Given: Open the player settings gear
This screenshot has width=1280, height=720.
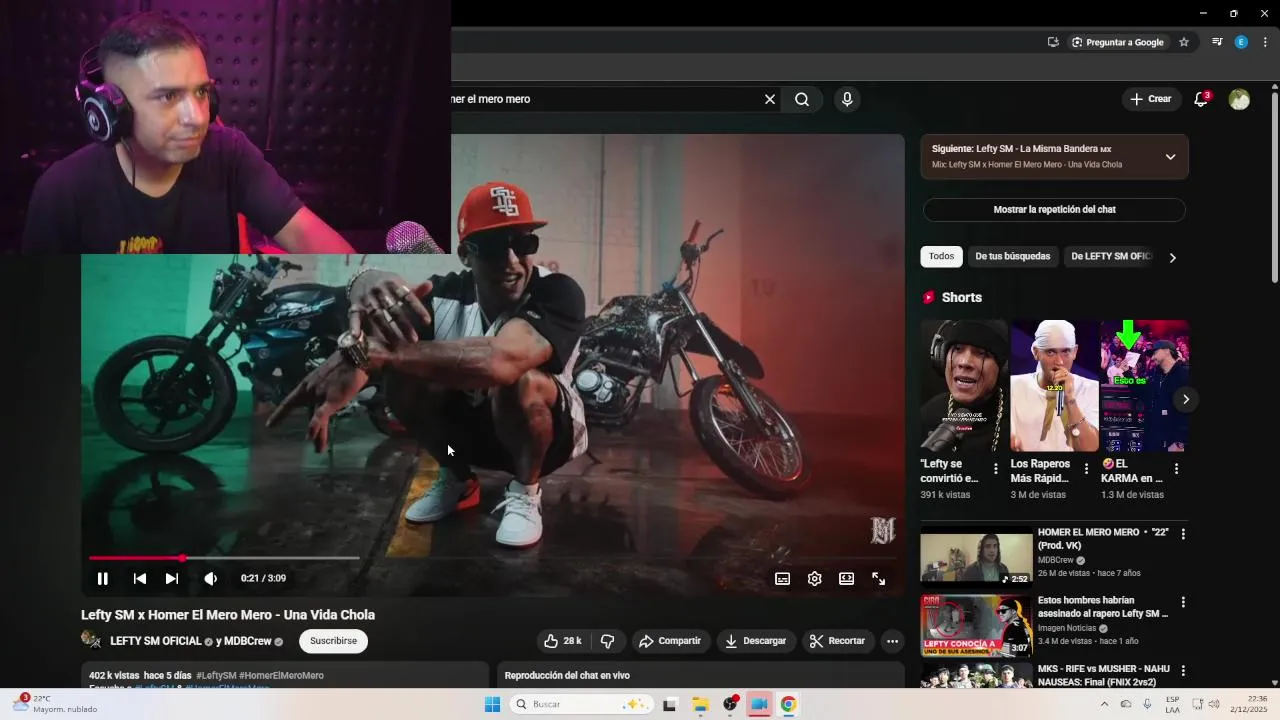Looking at the screenshot, I should tap(814, 578).
